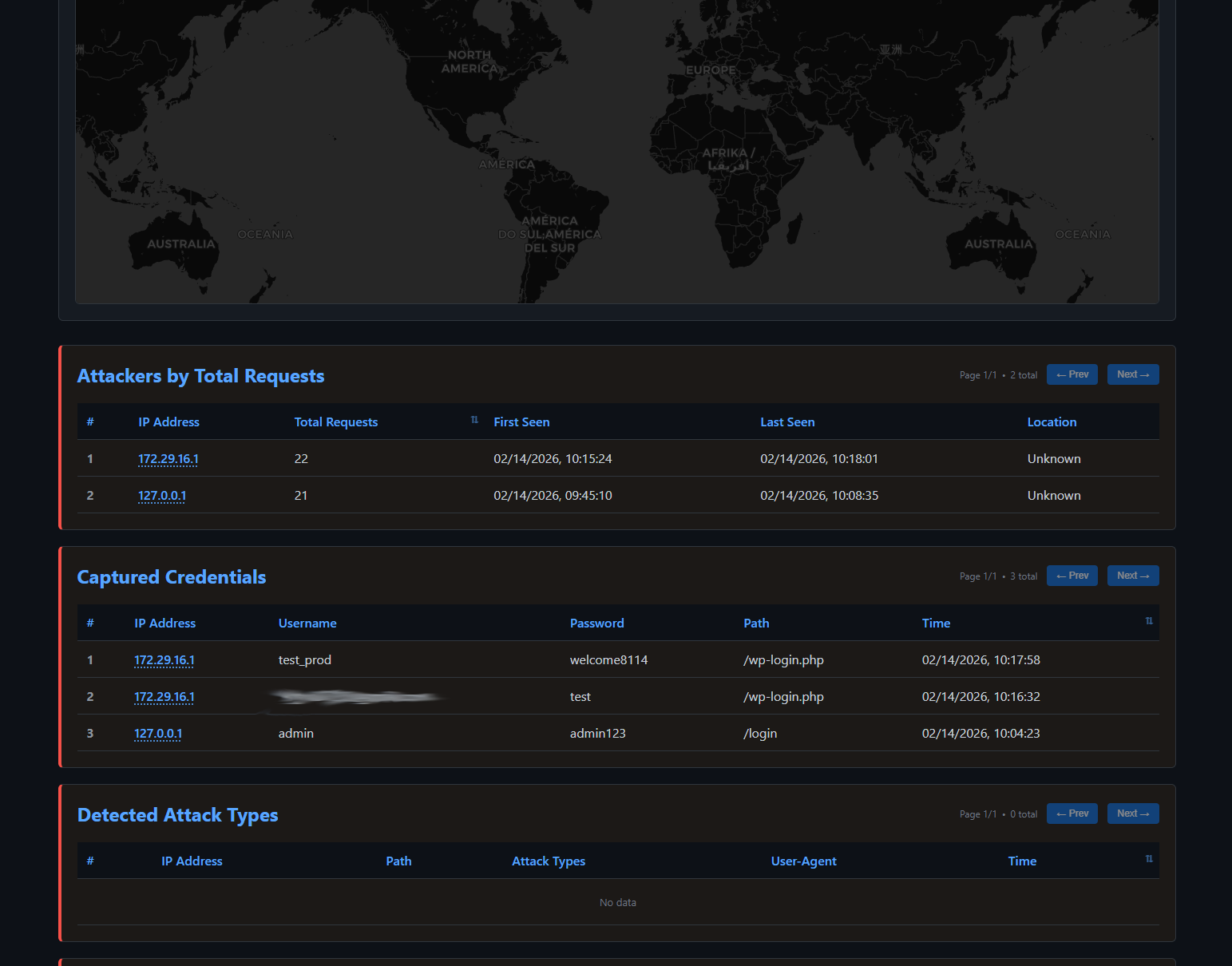Open attacker 172.29.16.1 with 22 requests
This screenshot has width=1232, height=966.
[168, 459]
